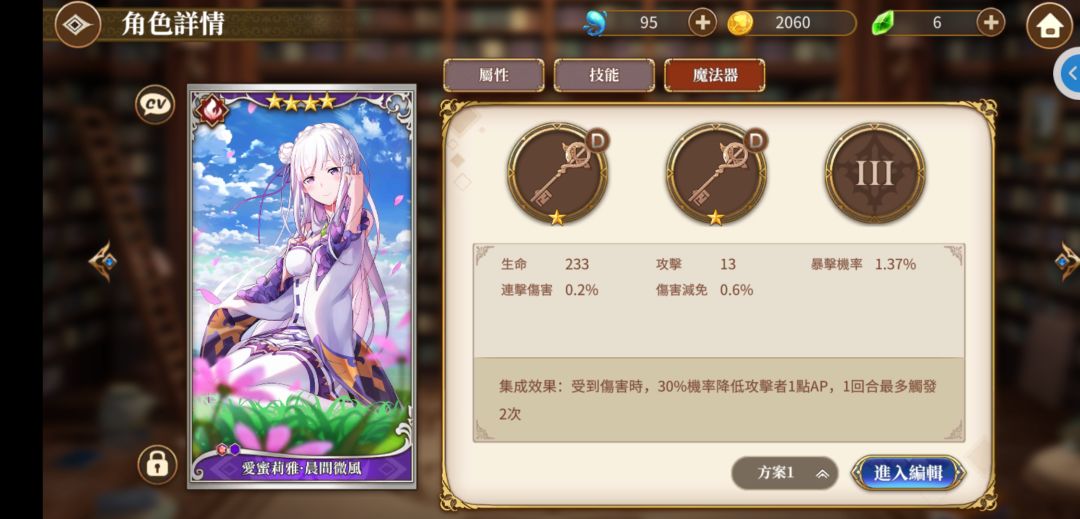The width and height of the screenshot is (1080, 519).
Task: Go to next character with right arrow
Action: click(1067, 261)
